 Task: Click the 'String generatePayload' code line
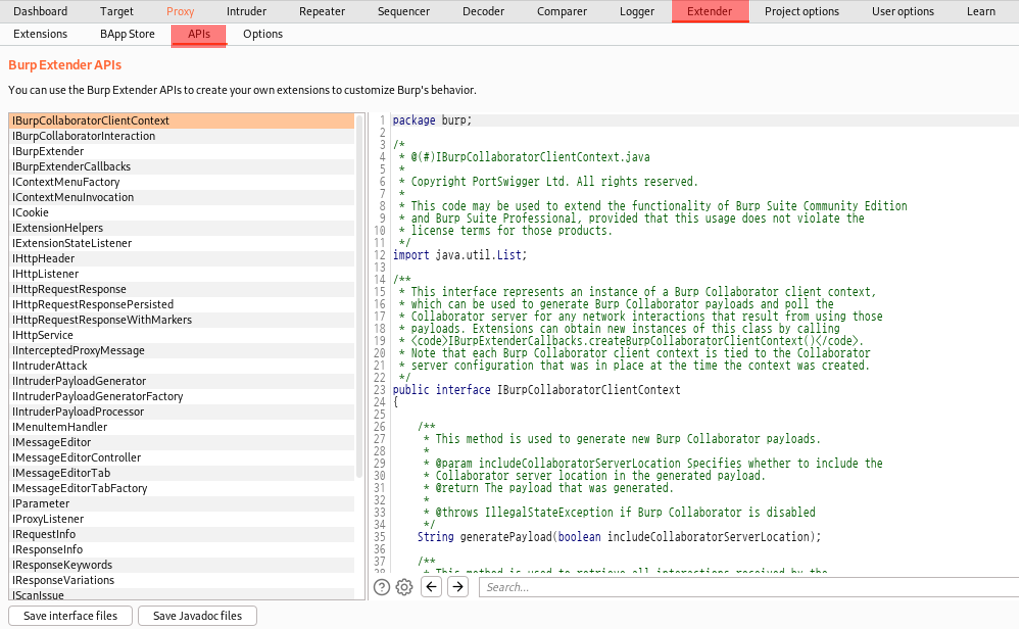coord(619,537)
